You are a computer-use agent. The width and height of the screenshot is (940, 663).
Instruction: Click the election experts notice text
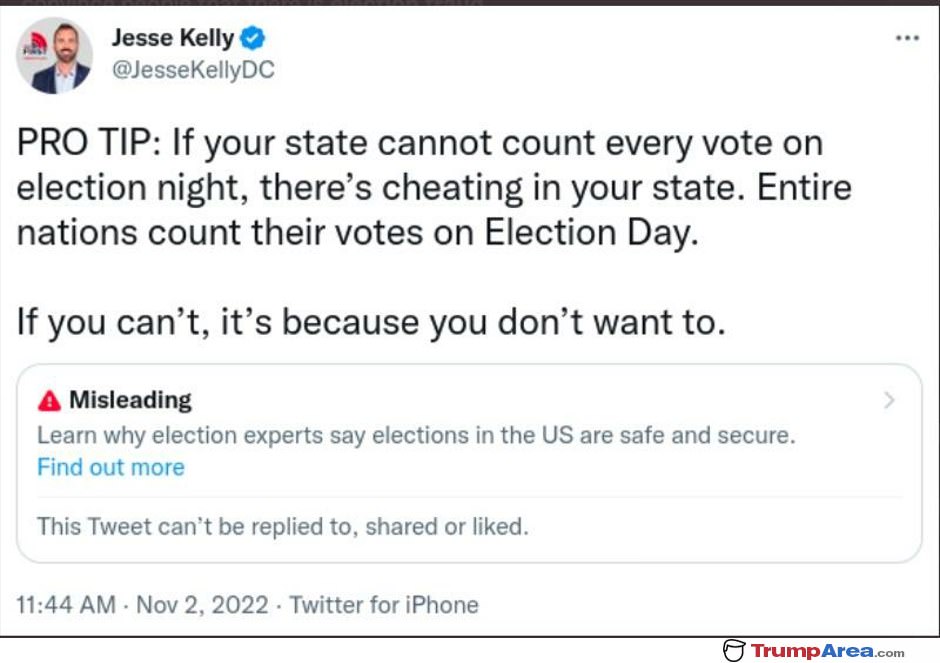click(416, 435)
